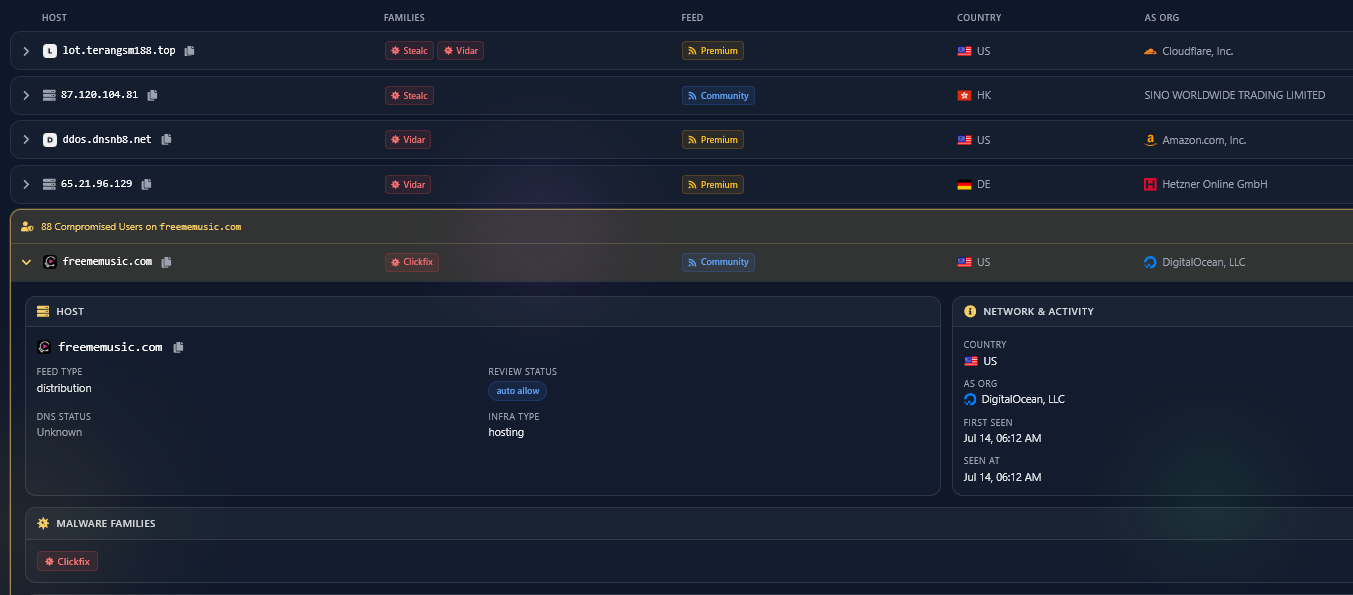Copy the 87.120.104.81 address

(153, 96)
